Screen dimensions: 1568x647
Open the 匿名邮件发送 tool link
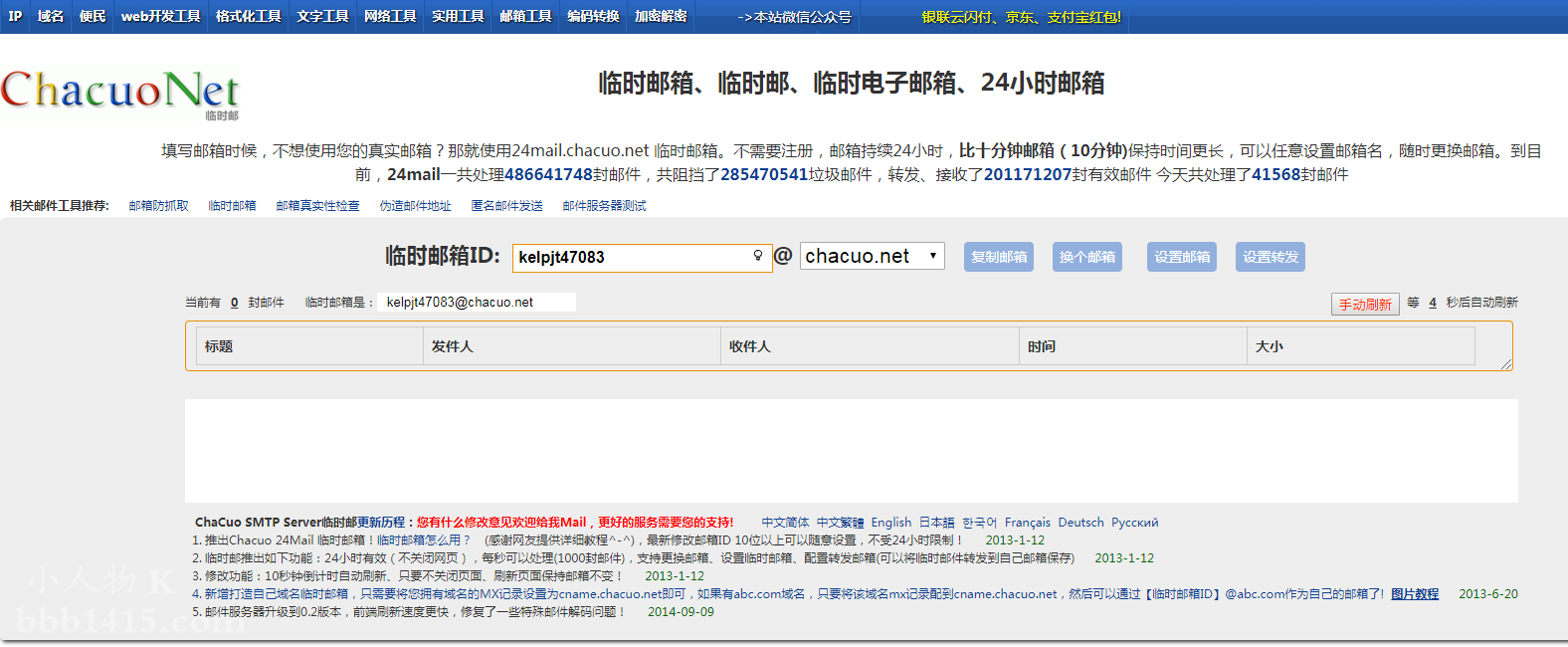point(507,206)
